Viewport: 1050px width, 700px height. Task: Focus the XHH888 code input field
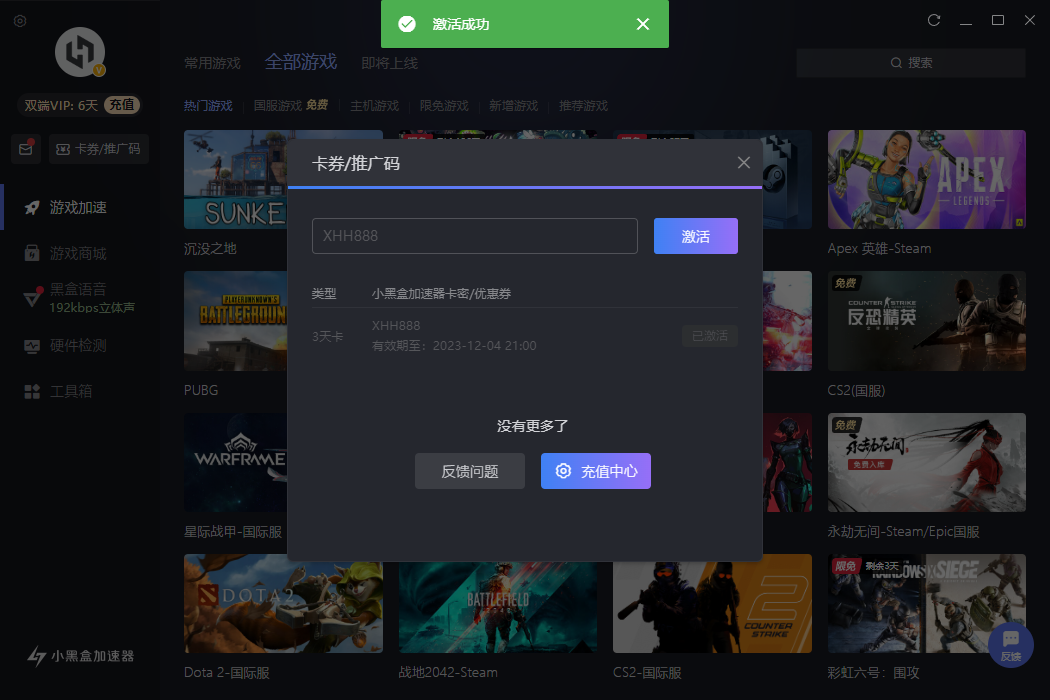tap(475, 236)
